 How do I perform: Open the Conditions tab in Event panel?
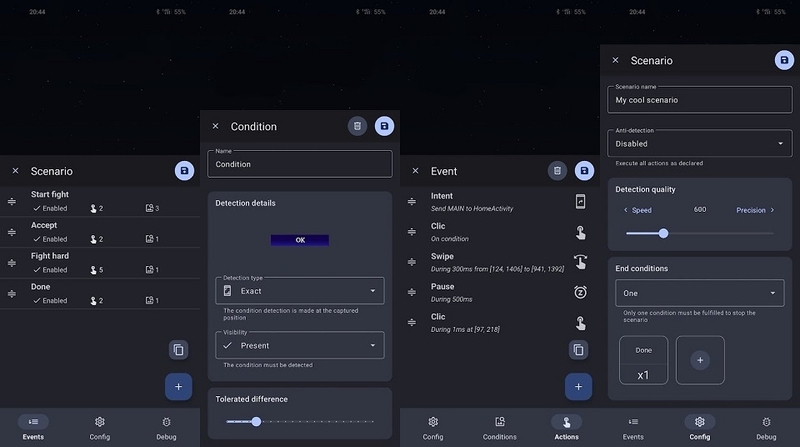(499, 428)
